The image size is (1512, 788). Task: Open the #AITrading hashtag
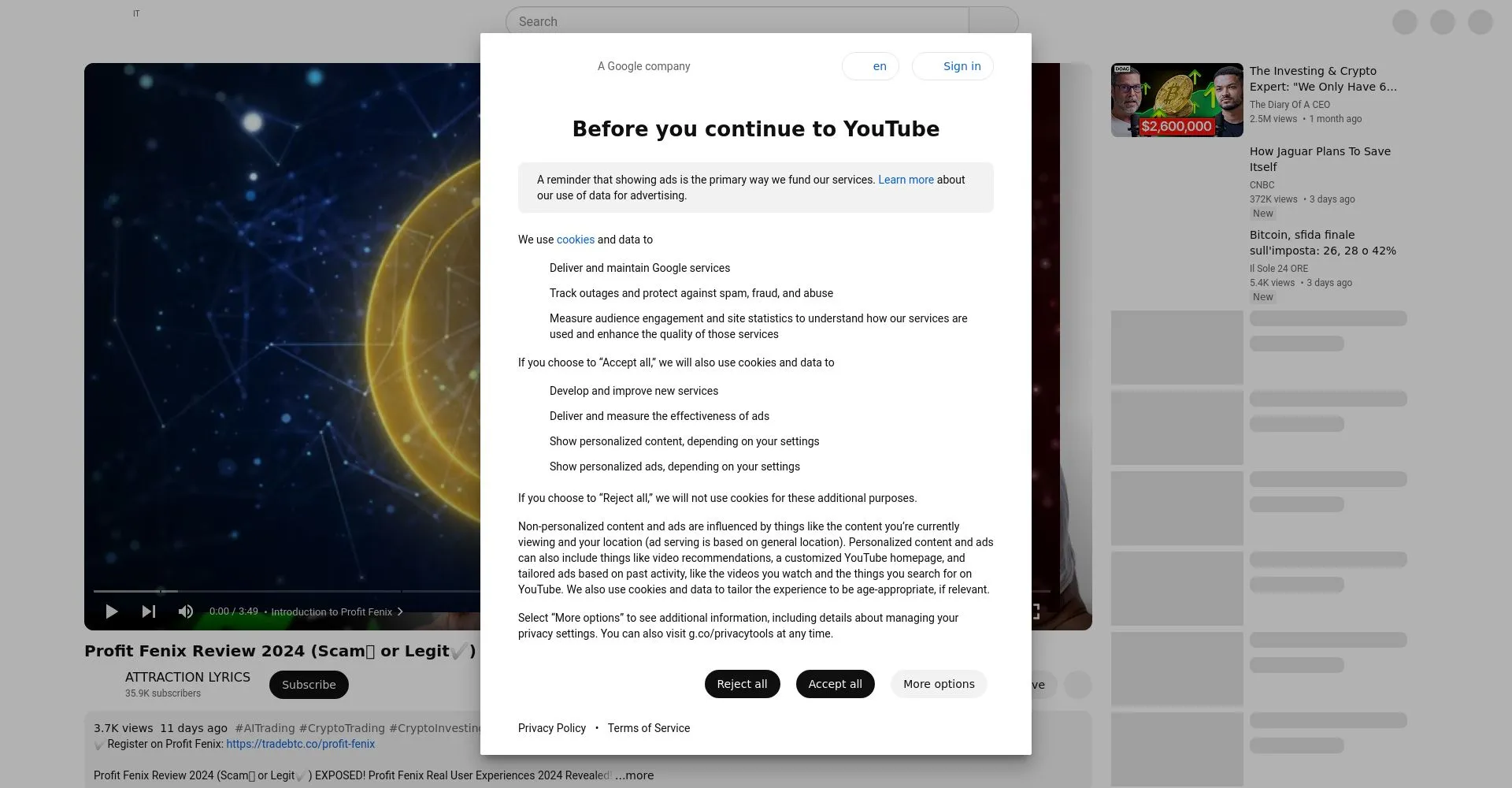pos(265,728)
